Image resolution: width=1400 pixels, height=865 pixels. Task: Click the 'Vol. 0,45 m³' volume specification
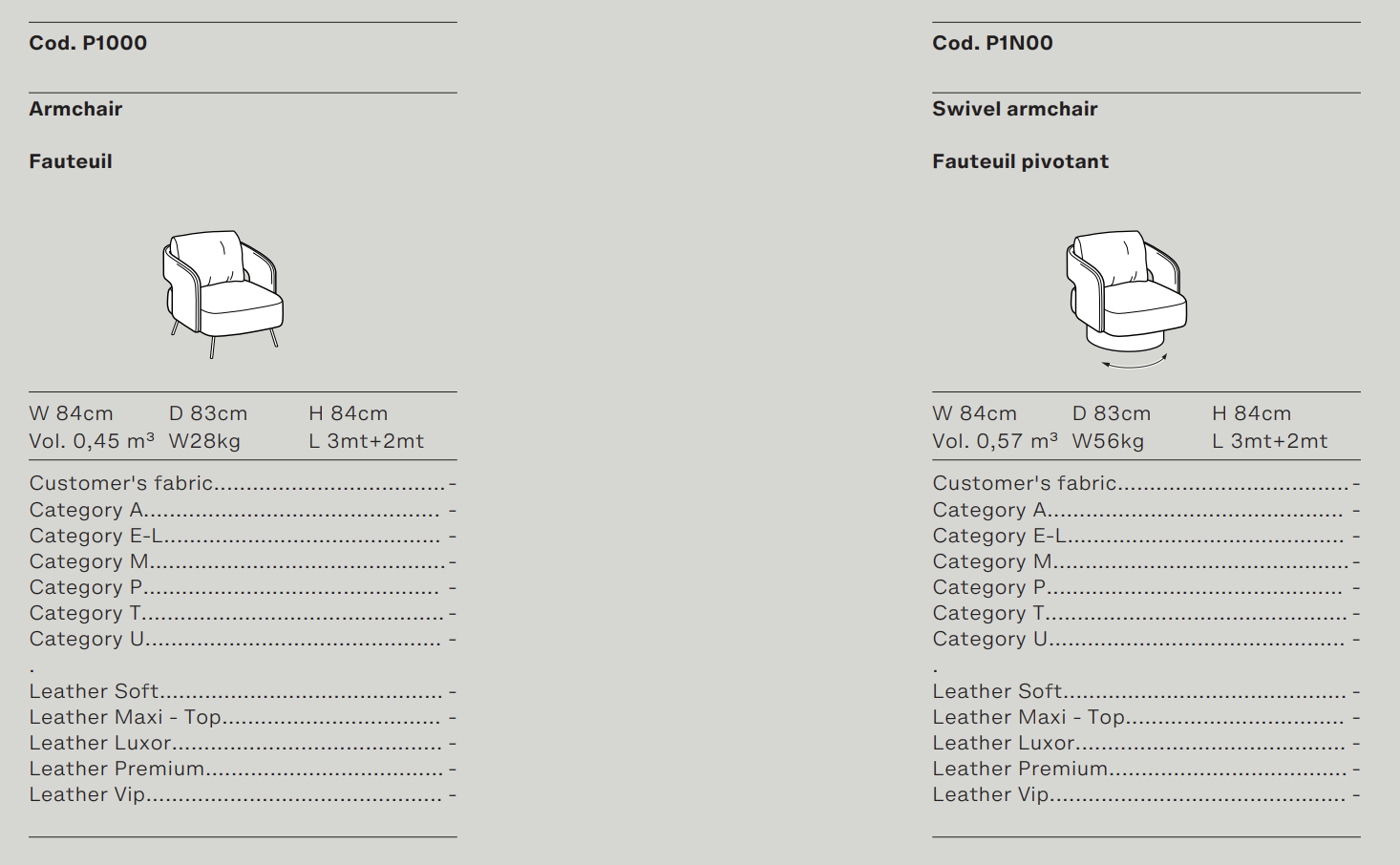pyautogui.click(x=92, y=441)
